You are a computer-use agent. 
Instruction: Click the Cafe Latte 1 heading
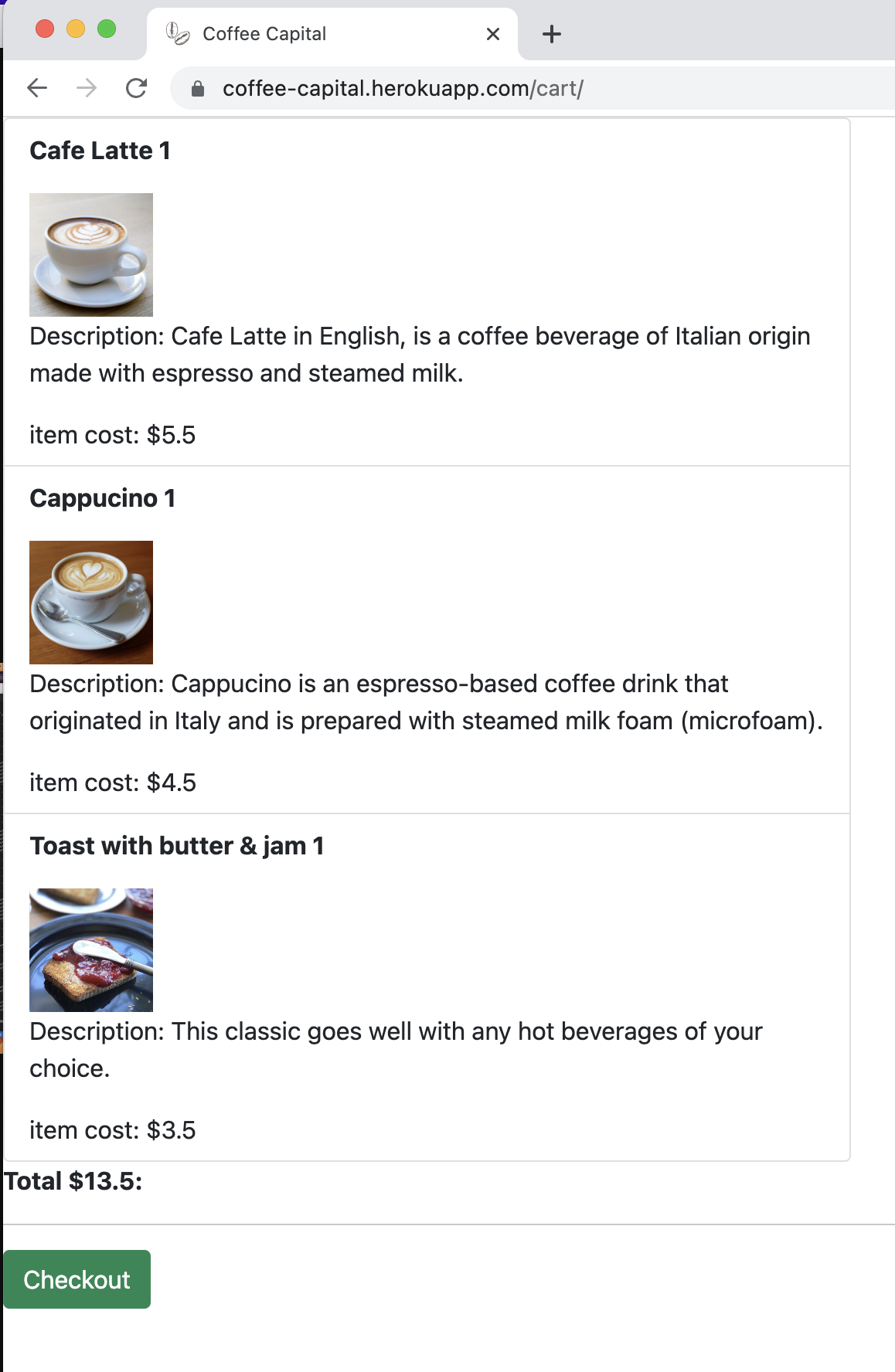point(100,150)
